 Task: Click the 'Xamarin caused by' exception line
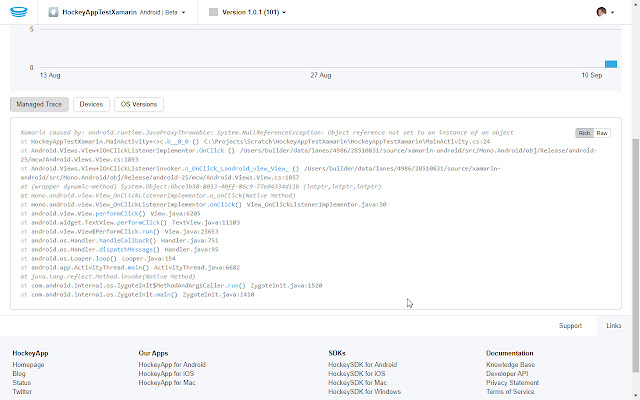(x=267, y=133)
